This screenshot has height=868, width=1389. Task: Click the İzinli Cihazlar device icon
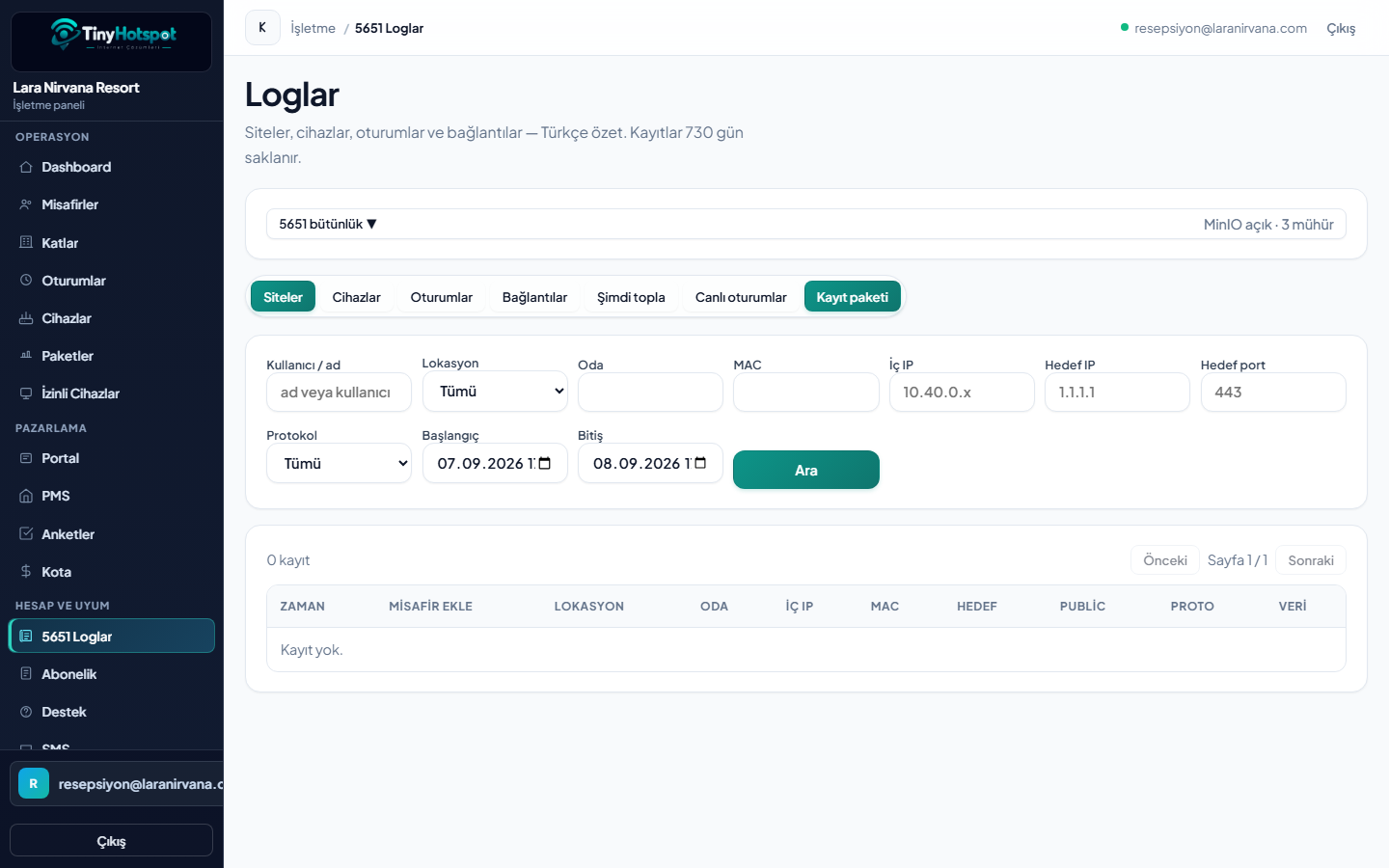pyautogui.click(x=26, y=393)
